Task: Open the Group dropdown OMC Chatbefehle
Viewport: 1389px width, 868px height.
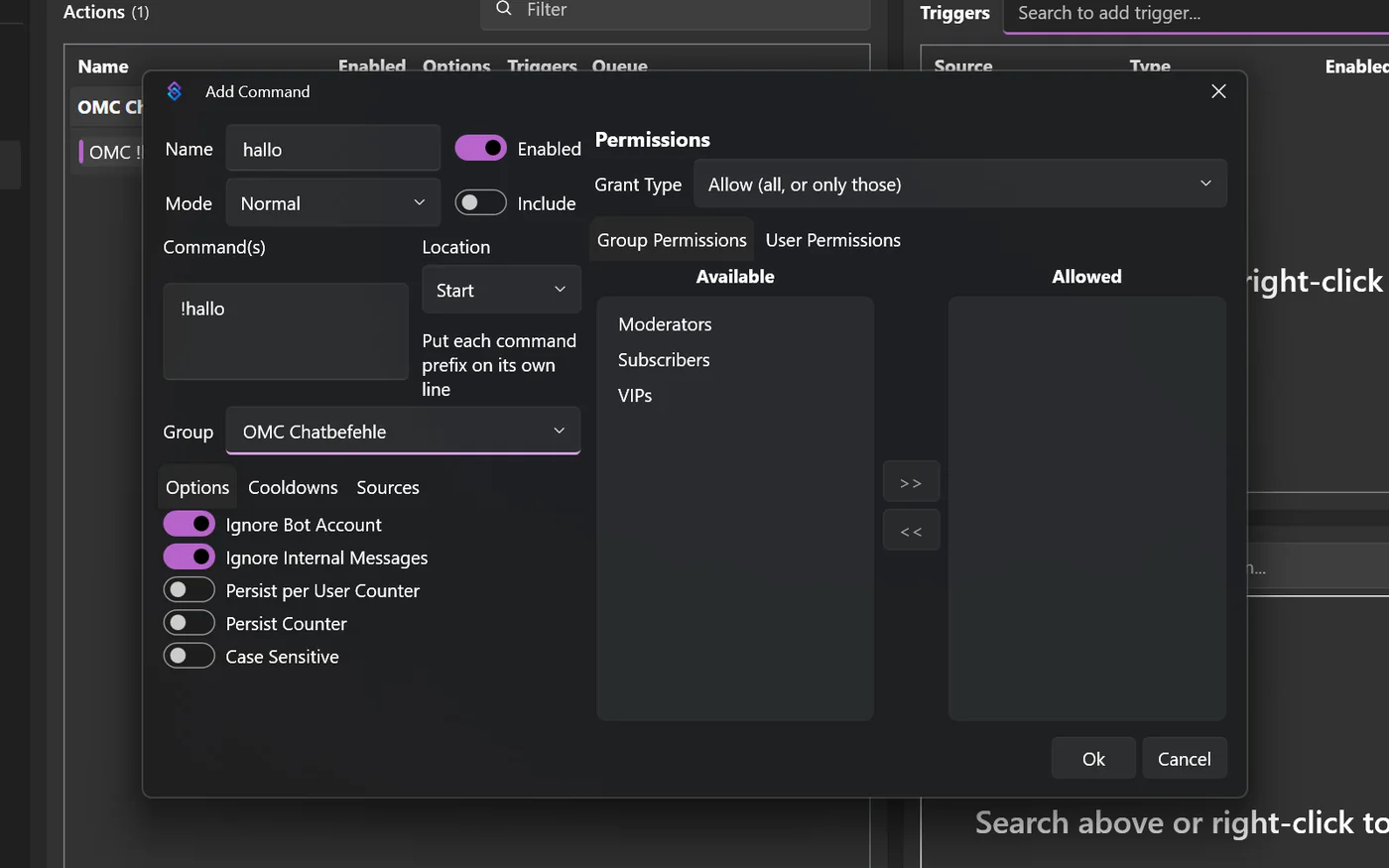Action: pos(403,431)
